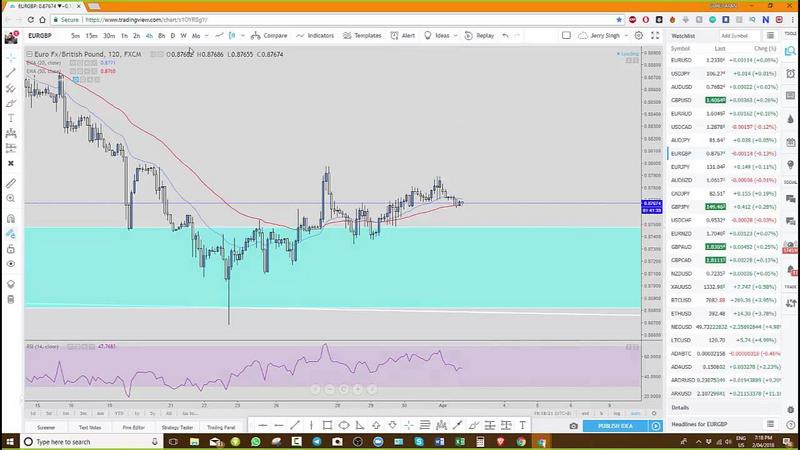Select ellipse shape in bottom drawing toolbar
The width and height of the screenshot is (800, 450).
tap(344, 425)
